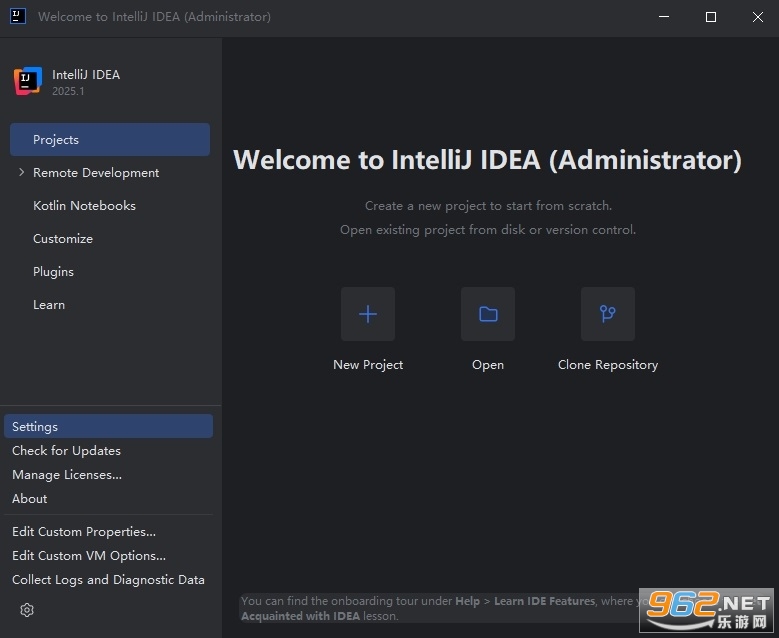
Task: Open Manage Licenses... menu entry
Action: click(x=108, y=475)
